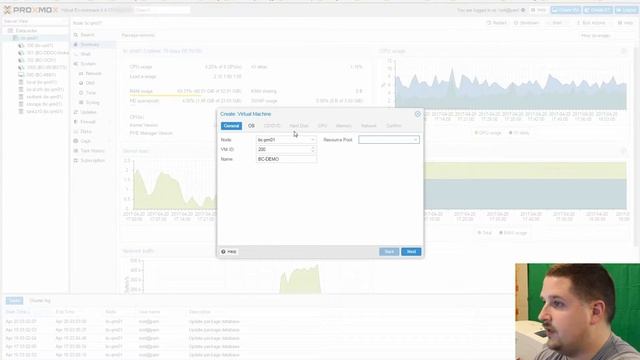Open Summary in the node menu
The height and width of the screenshot is (360, 640).
(89, 44)
